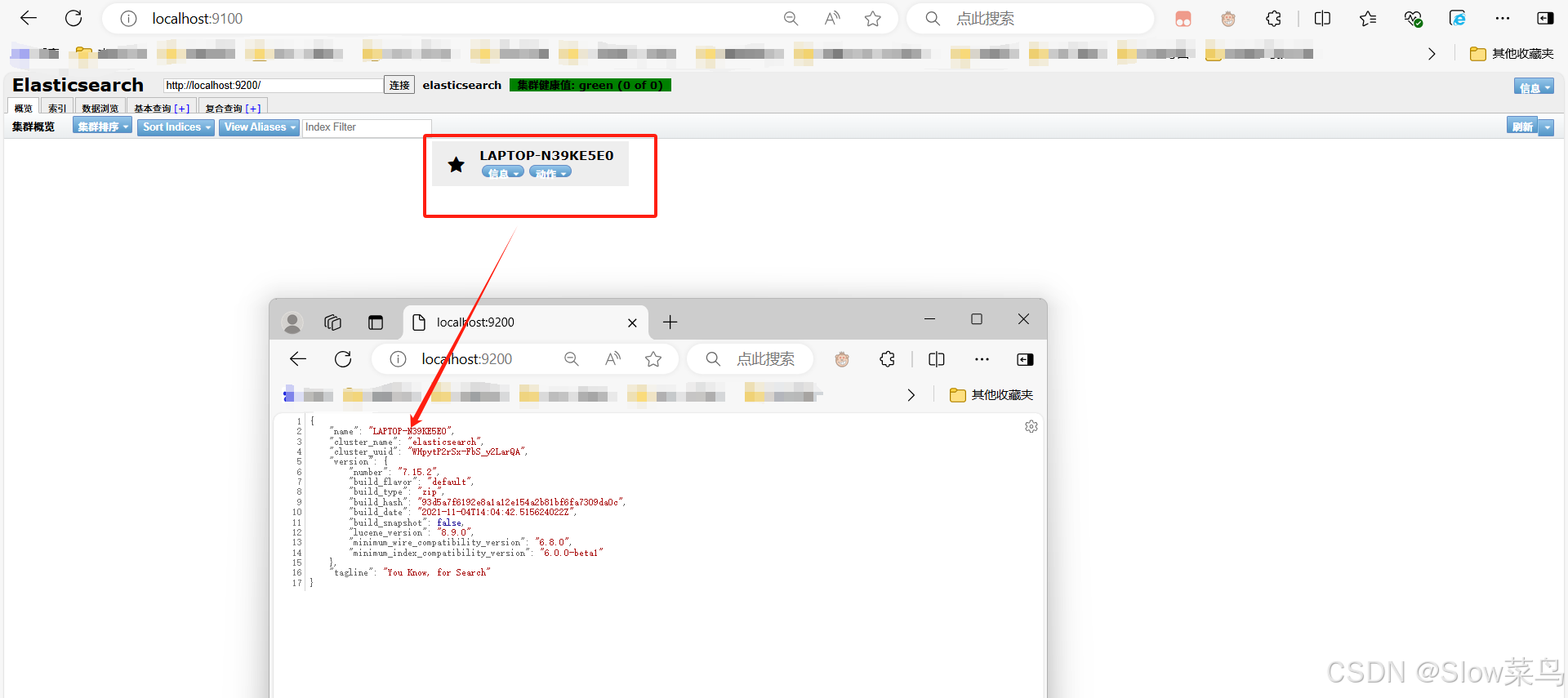Open tab actions menu in the localhost:9200 window
Screen dimensions: 1568x698
click(x=376, y=322)
